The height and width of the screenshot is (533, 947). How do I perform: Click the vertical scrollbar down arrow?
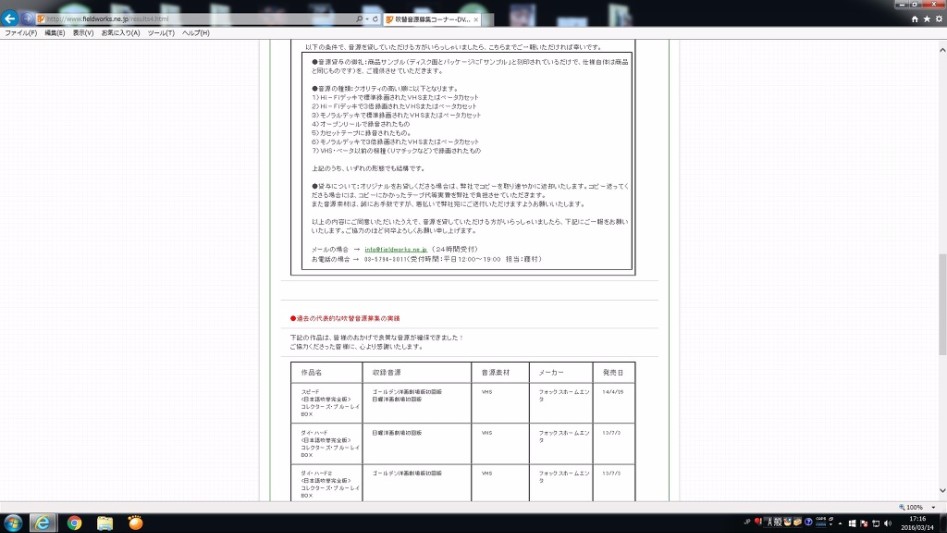point(941,492)
